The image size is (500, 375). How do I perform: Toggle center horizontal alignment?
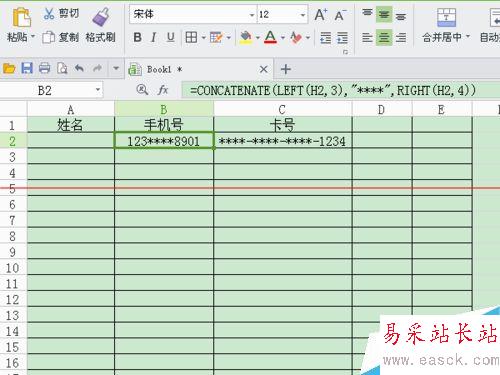384,37
